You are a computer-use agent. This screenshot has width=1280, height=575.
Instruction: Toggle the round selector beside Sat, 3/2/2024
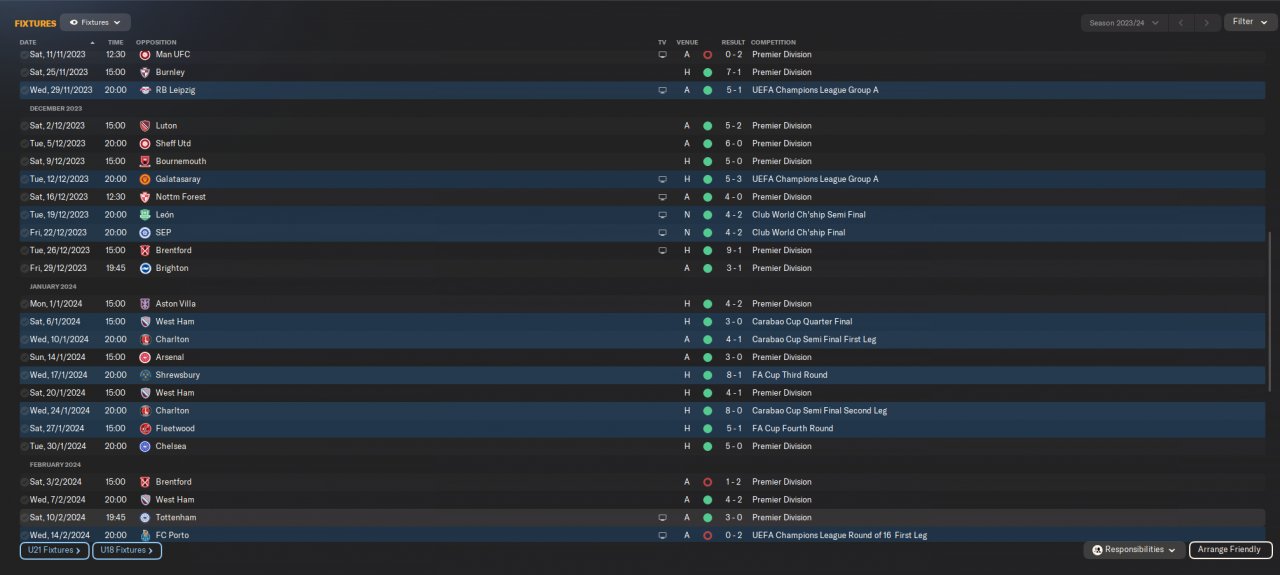pos(24,482)
